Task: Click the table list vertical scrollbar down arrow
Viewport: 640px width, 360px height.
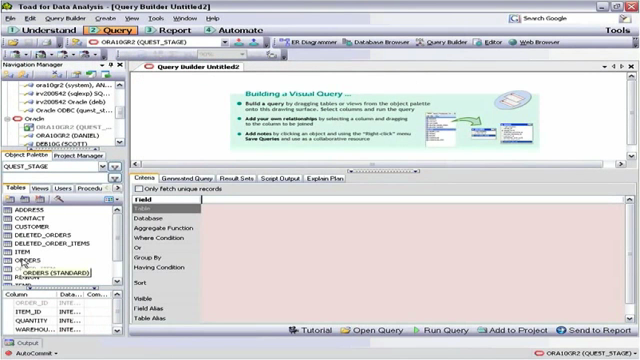Action: click(x=117, y=281)
